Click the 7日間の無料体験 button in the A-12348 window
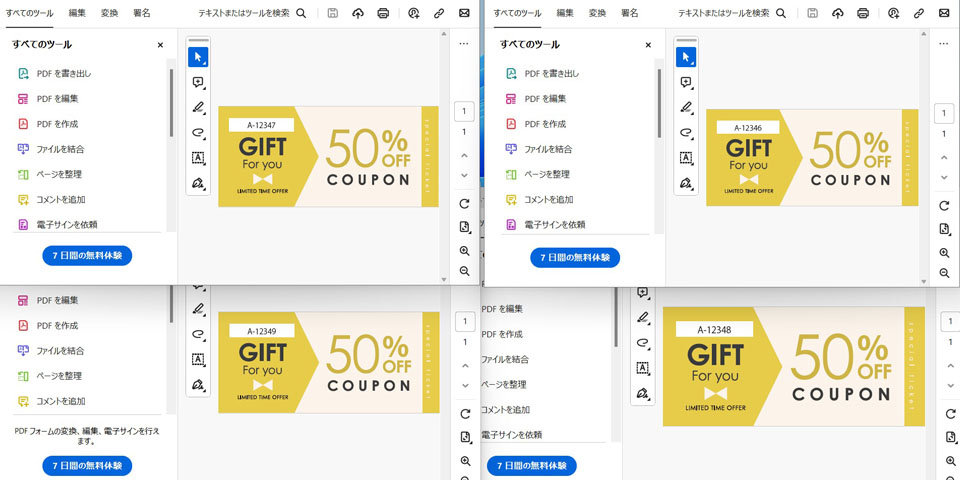 tap(532, 466)
